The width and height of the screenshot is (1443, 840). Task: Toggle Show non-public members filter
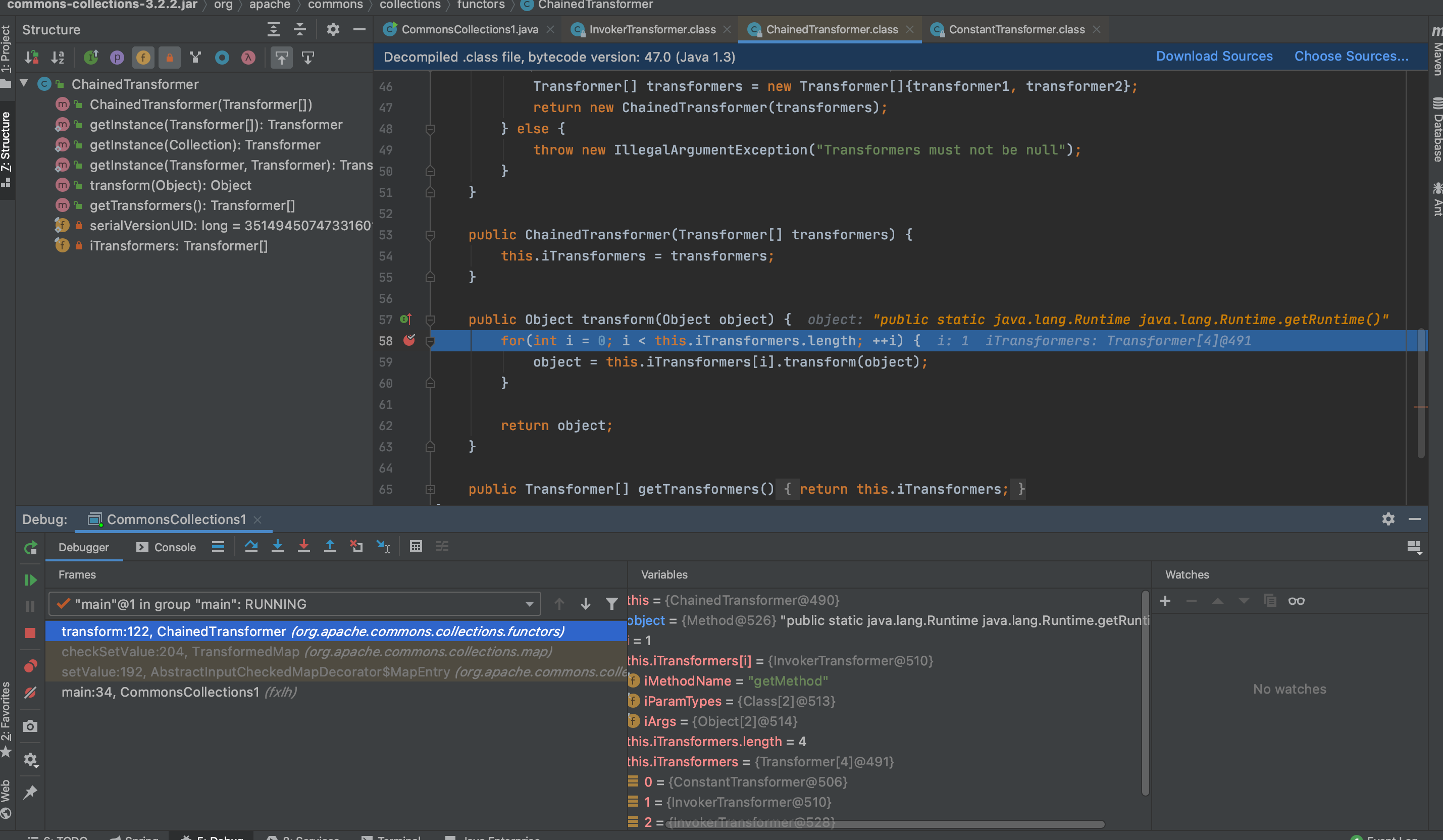tap(170, 57)
